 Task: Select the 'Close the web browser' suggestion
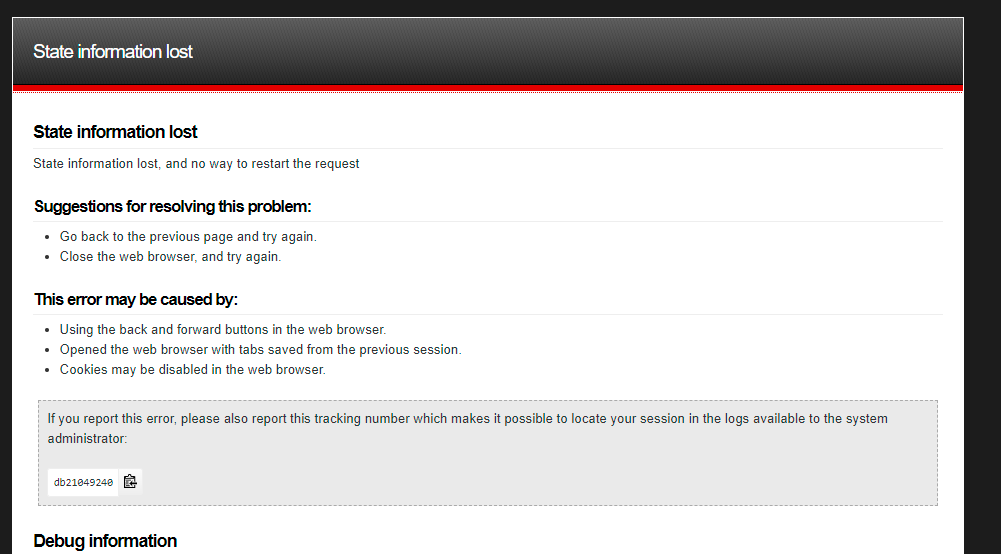[x=170, y=257]
